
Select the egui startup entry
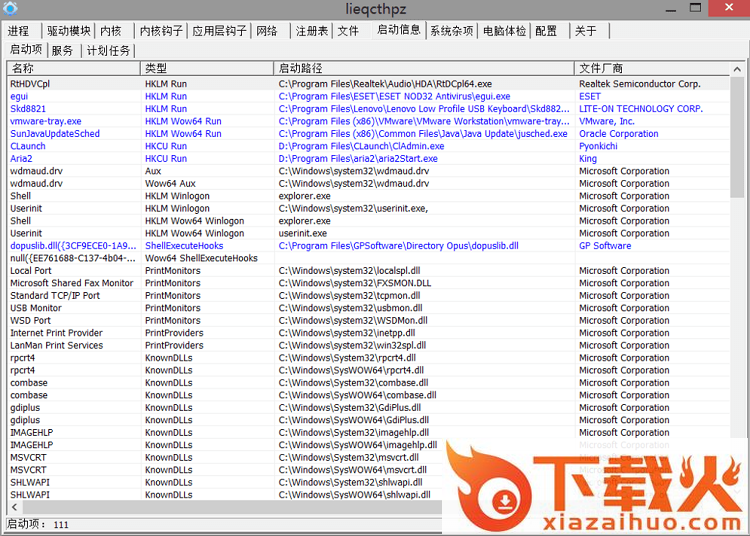(x=368, y=96)
